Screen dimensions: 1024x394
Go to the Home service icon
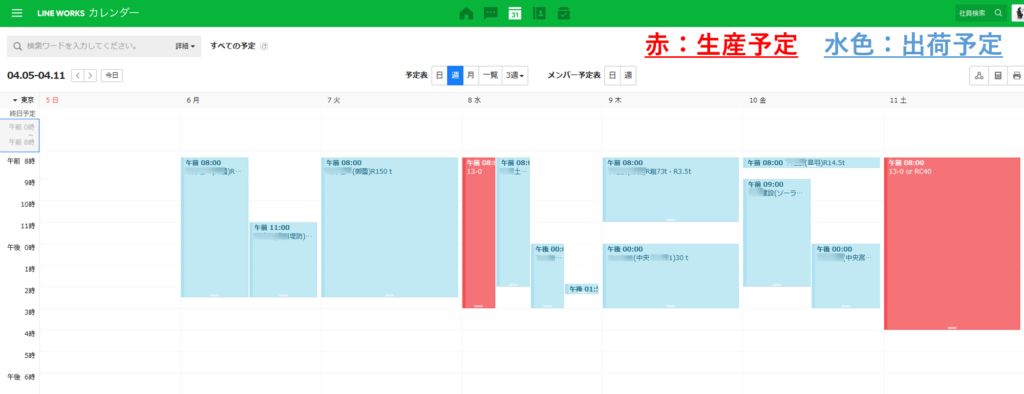click(466, 13)
